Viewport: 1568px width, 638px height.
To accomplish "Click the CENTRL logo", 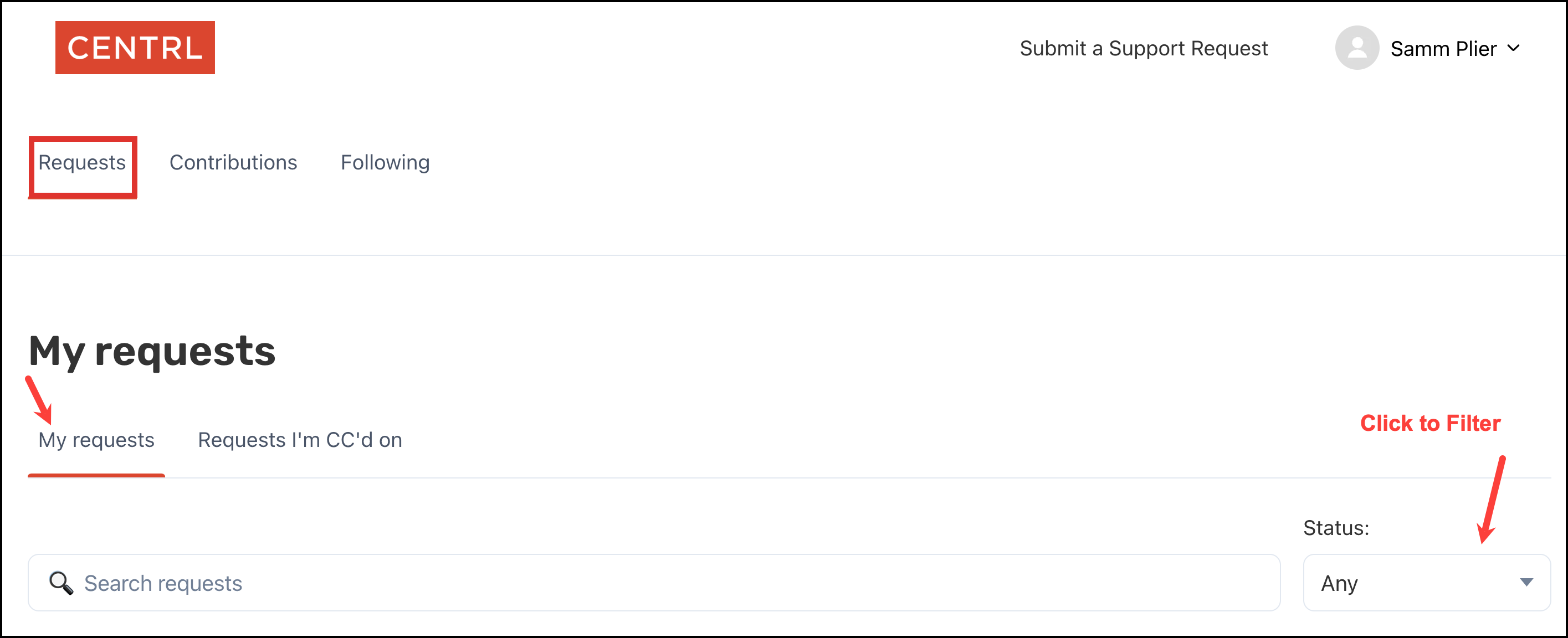I will 135,48.
